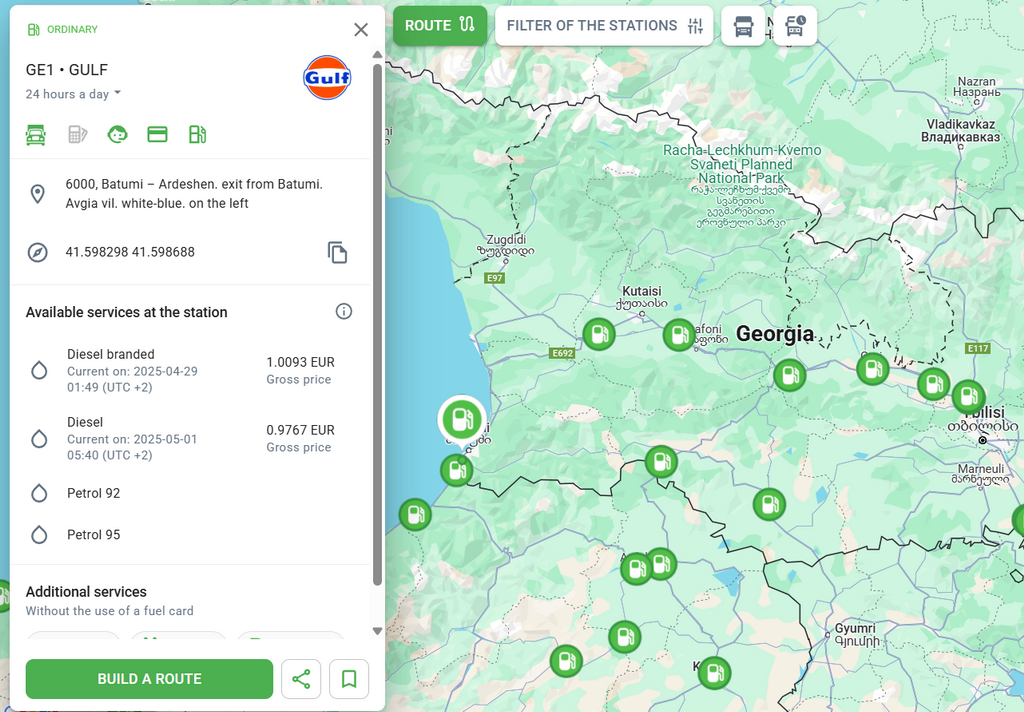Viewport: 1024px width, 712px height.
Task: Click the drop icon next to Petrol 92
Action: [x=39, y=493]
